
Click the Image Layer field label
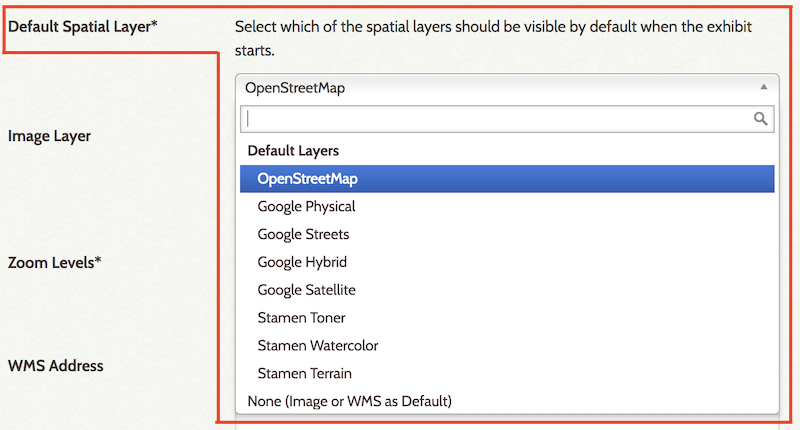coord(49,135)
